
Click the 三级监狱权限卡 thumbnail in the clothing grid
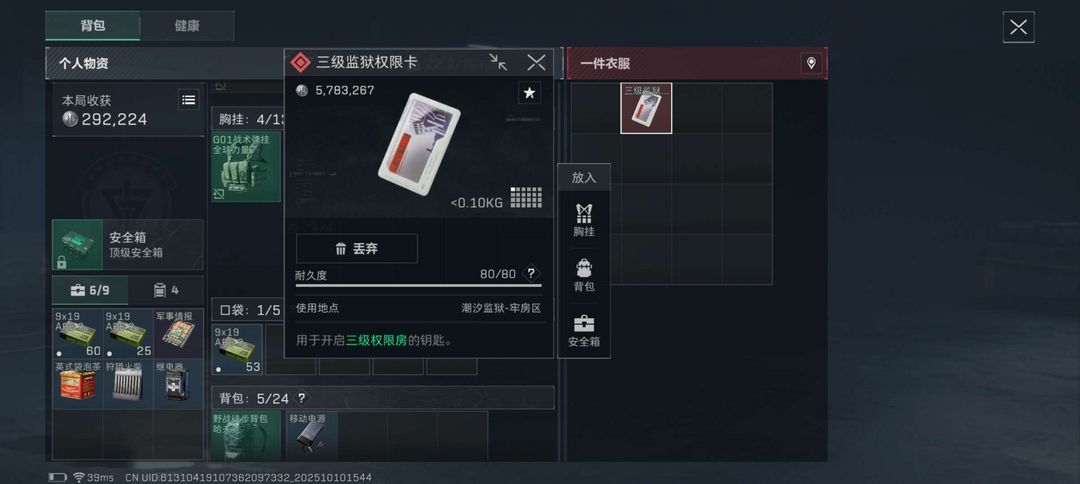click(x=646, y=108)
